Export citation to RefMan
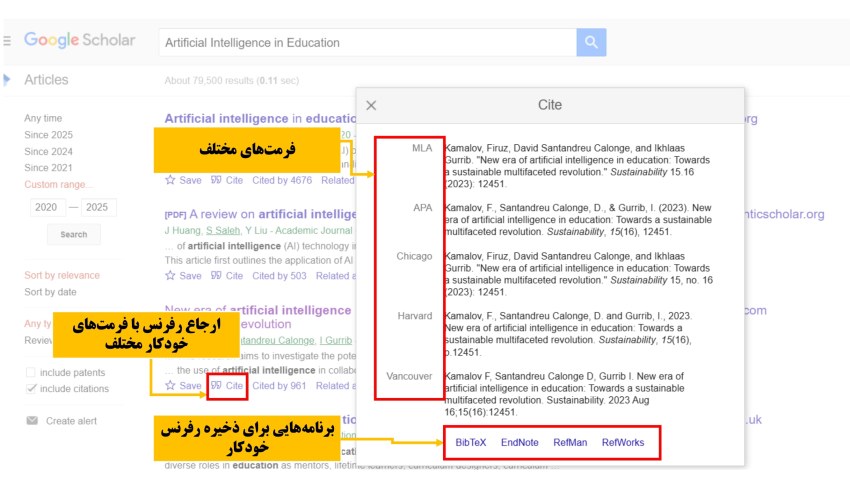 coord(570,442)
